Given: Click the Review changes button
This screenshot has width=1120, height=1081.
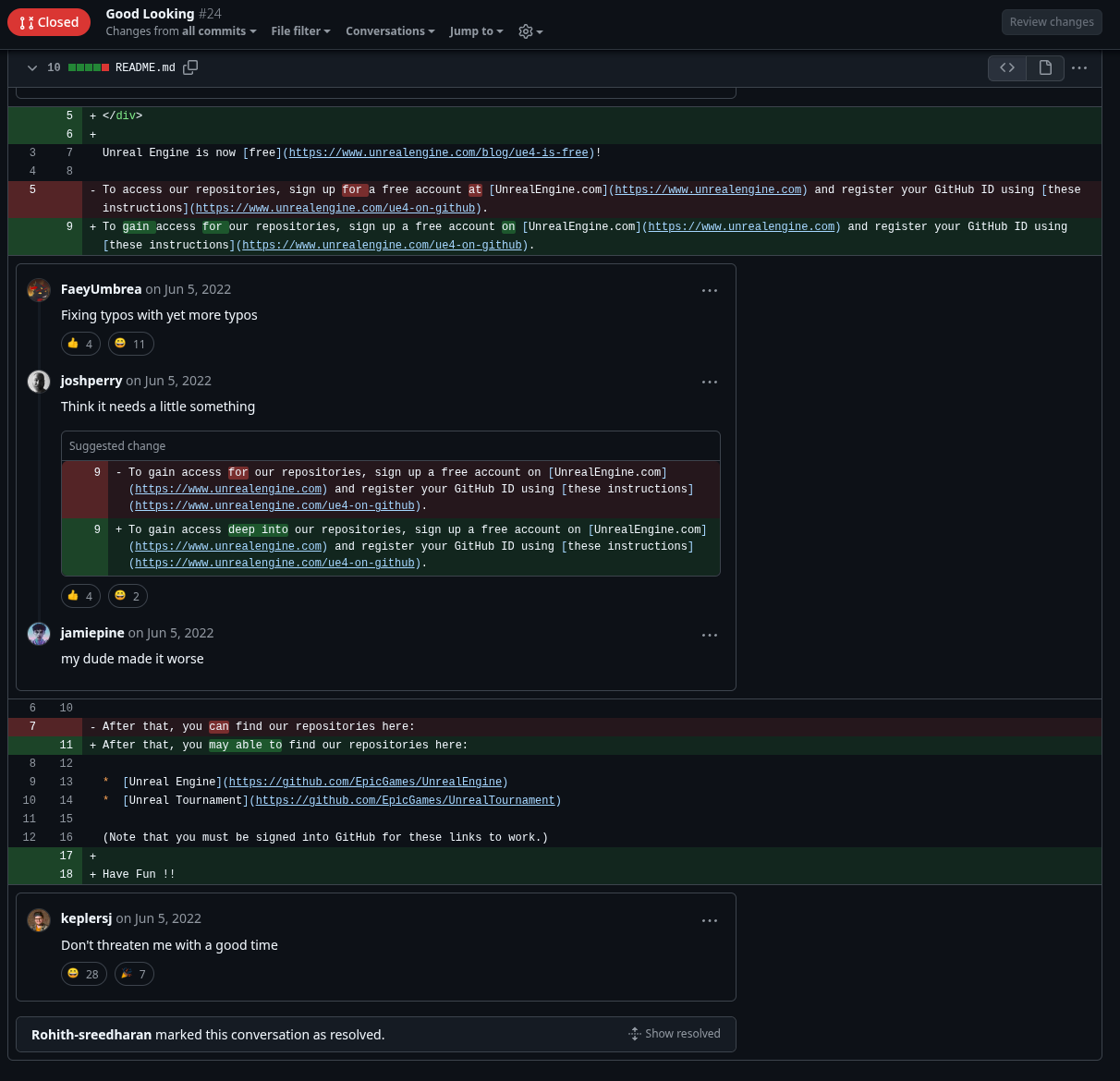Looking at the screenshot, I should 1052,22.
